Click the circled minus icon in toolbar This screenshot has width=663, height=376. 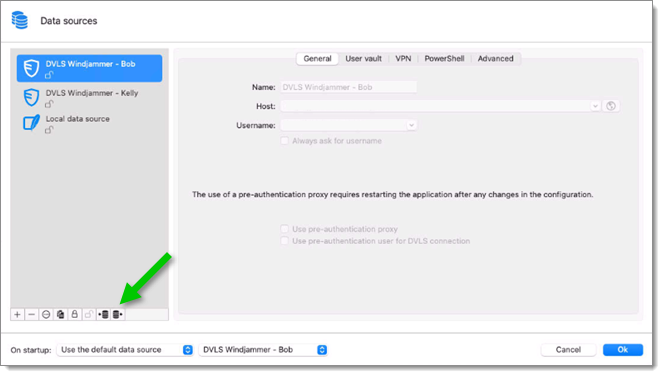[46, 315]
